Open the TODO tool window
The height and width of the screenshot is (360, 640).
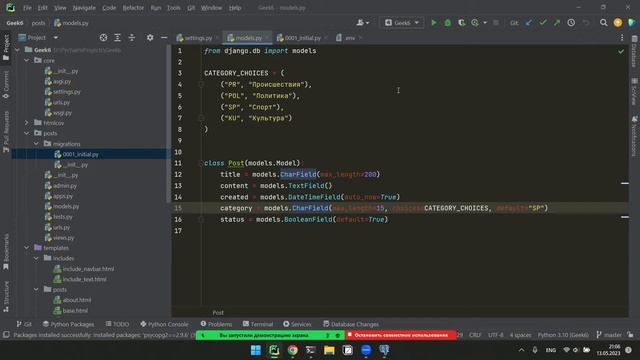(x=117, y=324)
